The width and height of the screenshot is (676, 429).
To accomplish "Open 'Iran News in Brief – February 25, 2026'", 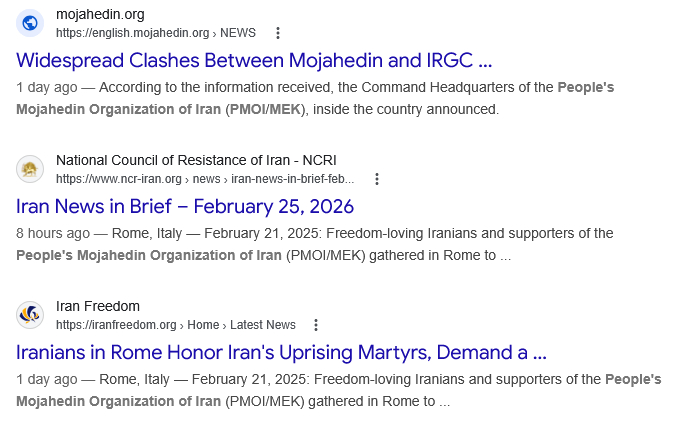I will click(x=185, y=207).
